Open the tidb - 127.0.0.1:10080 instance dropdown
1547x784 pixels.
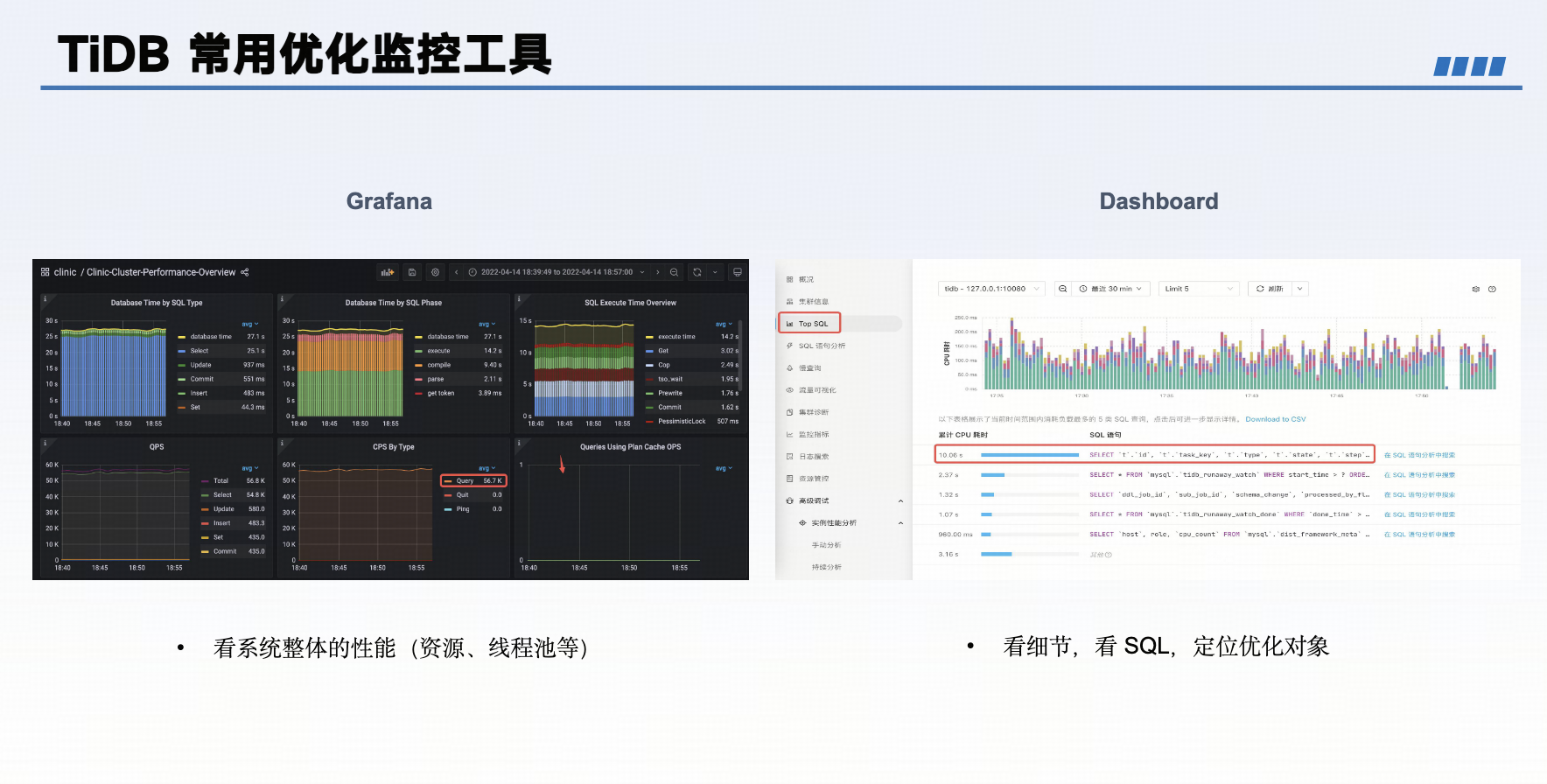pyautogui.click(x=991, y=289)
